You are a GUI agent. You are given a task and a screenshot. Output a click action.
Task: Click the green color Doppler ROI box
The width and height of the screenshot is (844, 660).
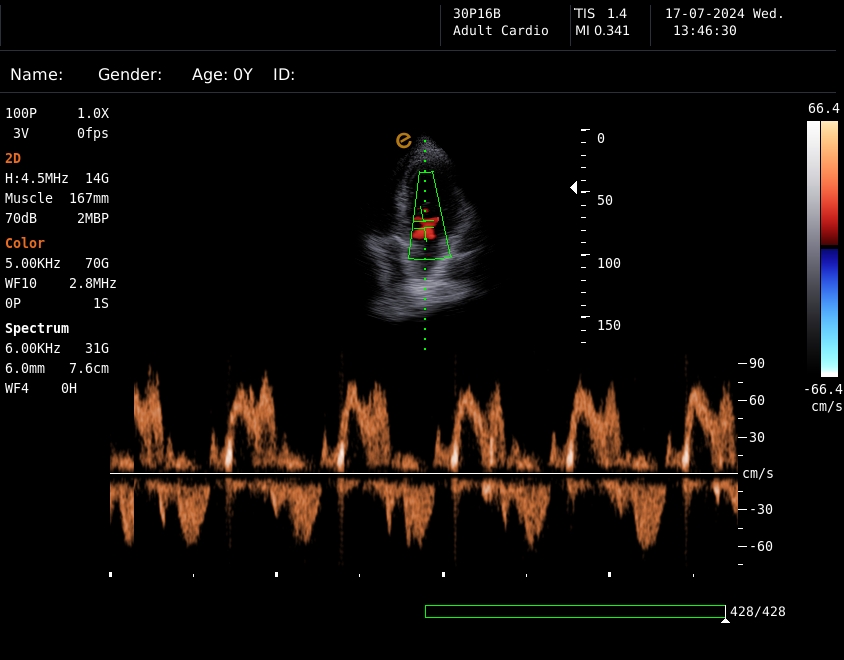pyautogui.click(x=430, y=215)
